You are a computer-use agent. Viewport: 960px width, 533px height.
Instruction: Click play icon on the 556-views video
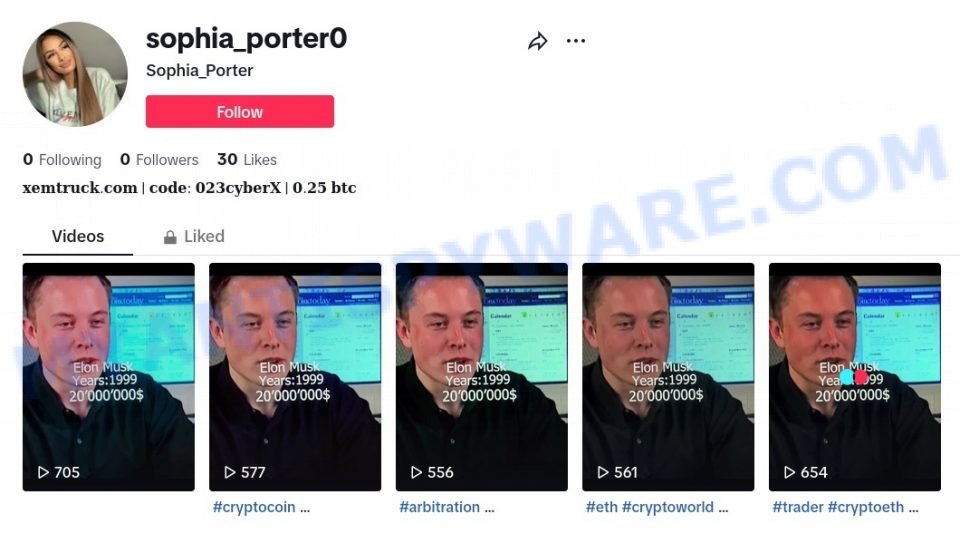click(416, 472)
